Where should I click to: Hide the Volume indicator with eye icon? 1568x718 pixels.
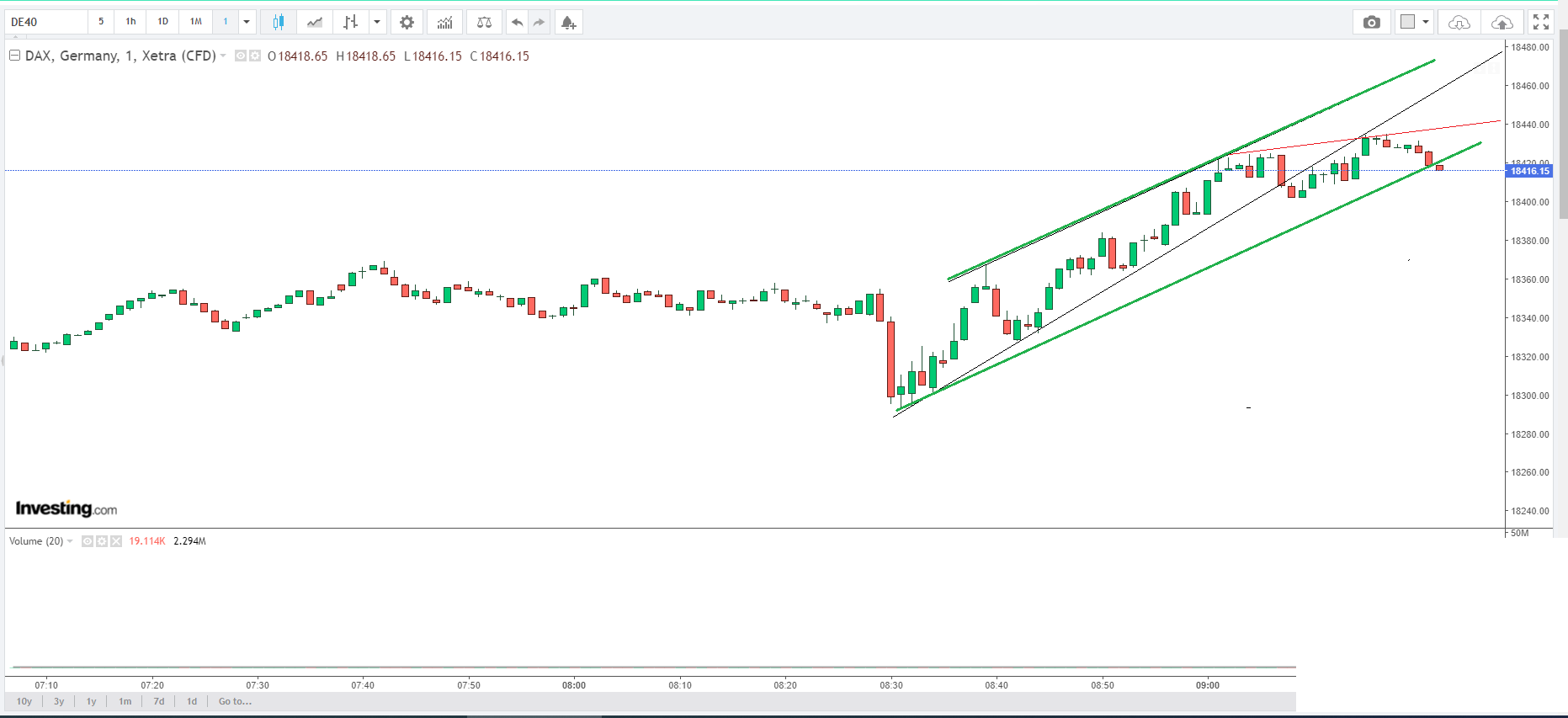pyautogui.click(x=88, y=541)
